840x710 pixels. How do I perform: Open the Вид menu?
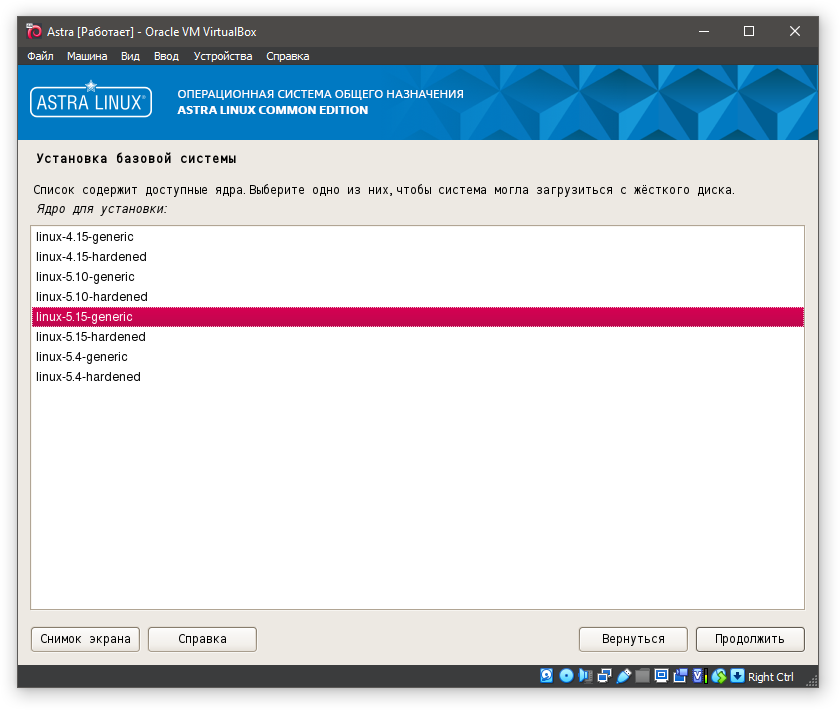[130, 56]
